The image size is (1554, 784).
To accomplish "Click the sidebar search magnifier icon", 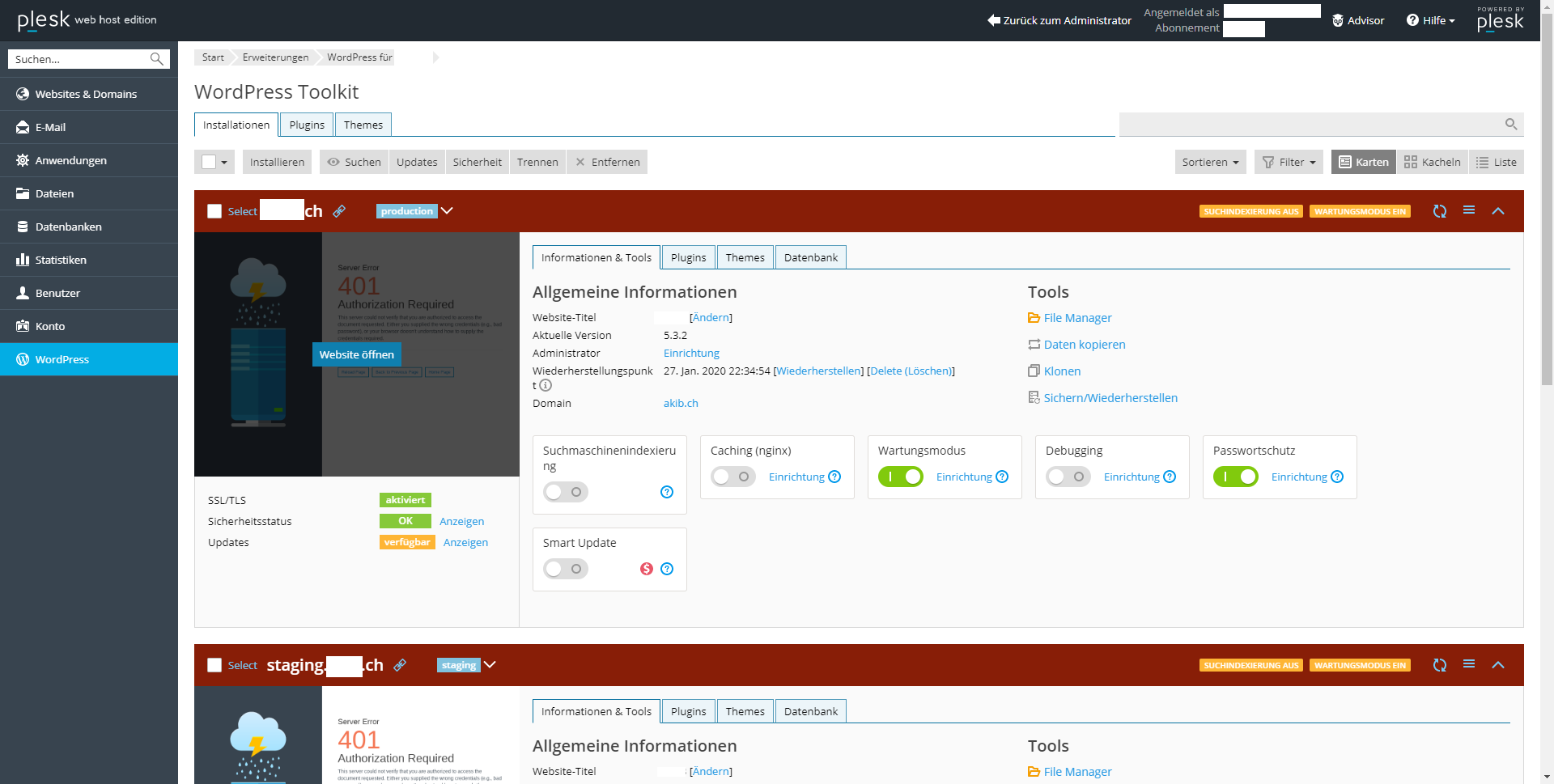I will coord(157,59).
